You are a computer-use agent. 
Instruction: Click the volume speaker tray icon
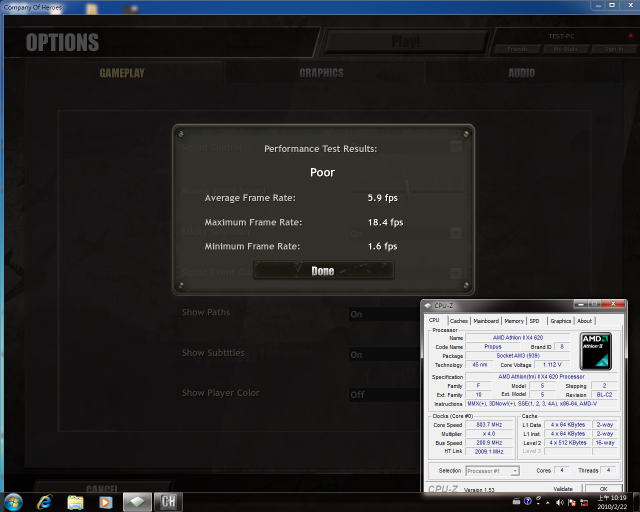(x=560, y=502)
